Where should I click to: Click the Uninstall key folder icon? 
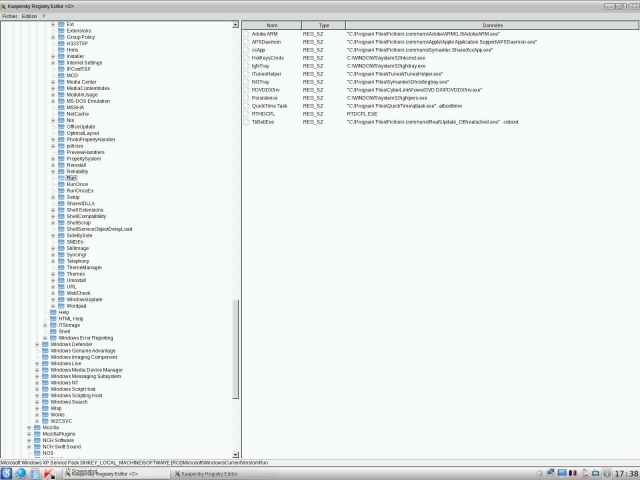(61, 280)
